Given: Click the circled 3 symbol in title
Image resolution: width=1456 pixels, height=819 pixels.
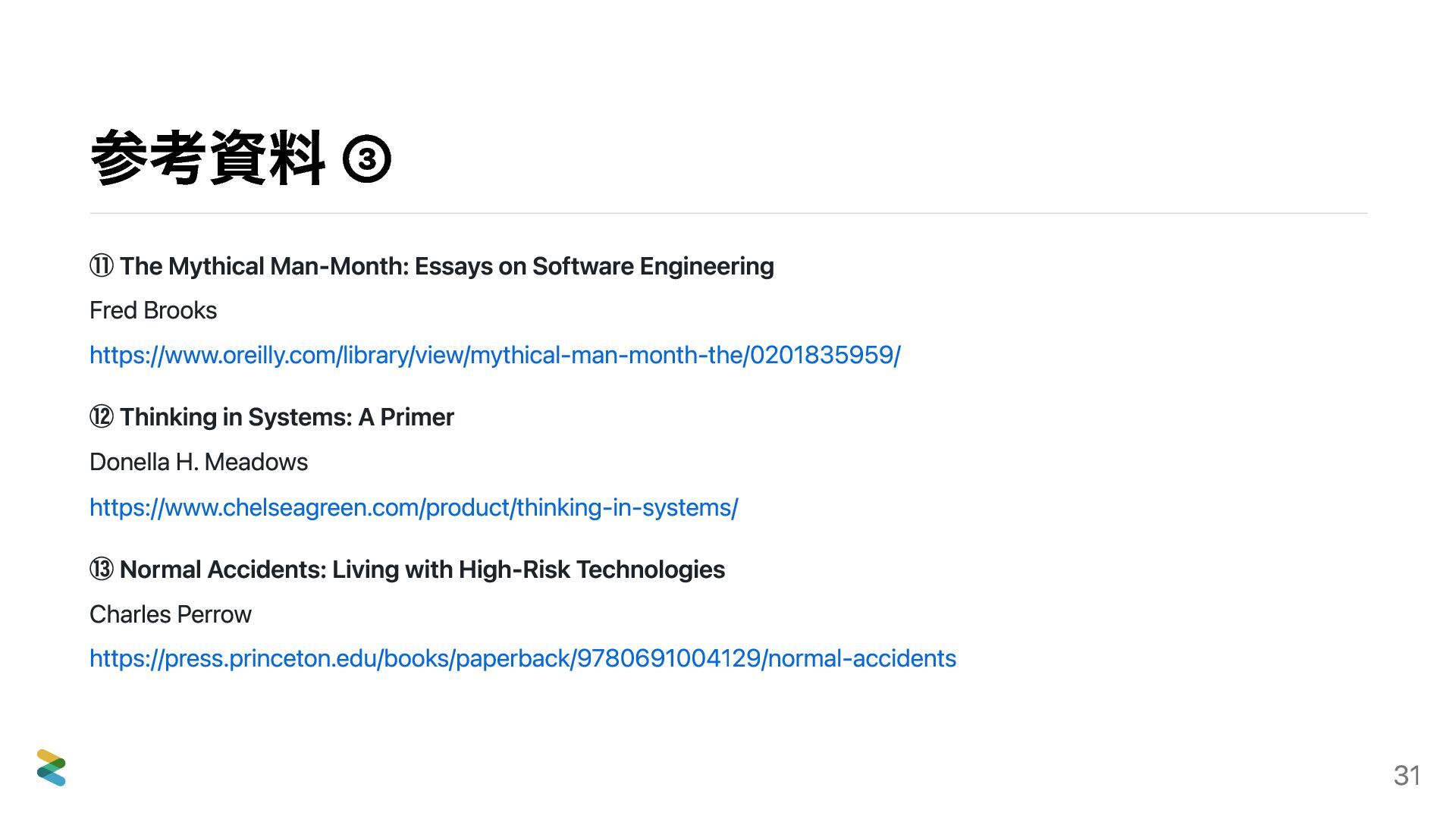Looking at the screenshot, I should tap(367, 159).
